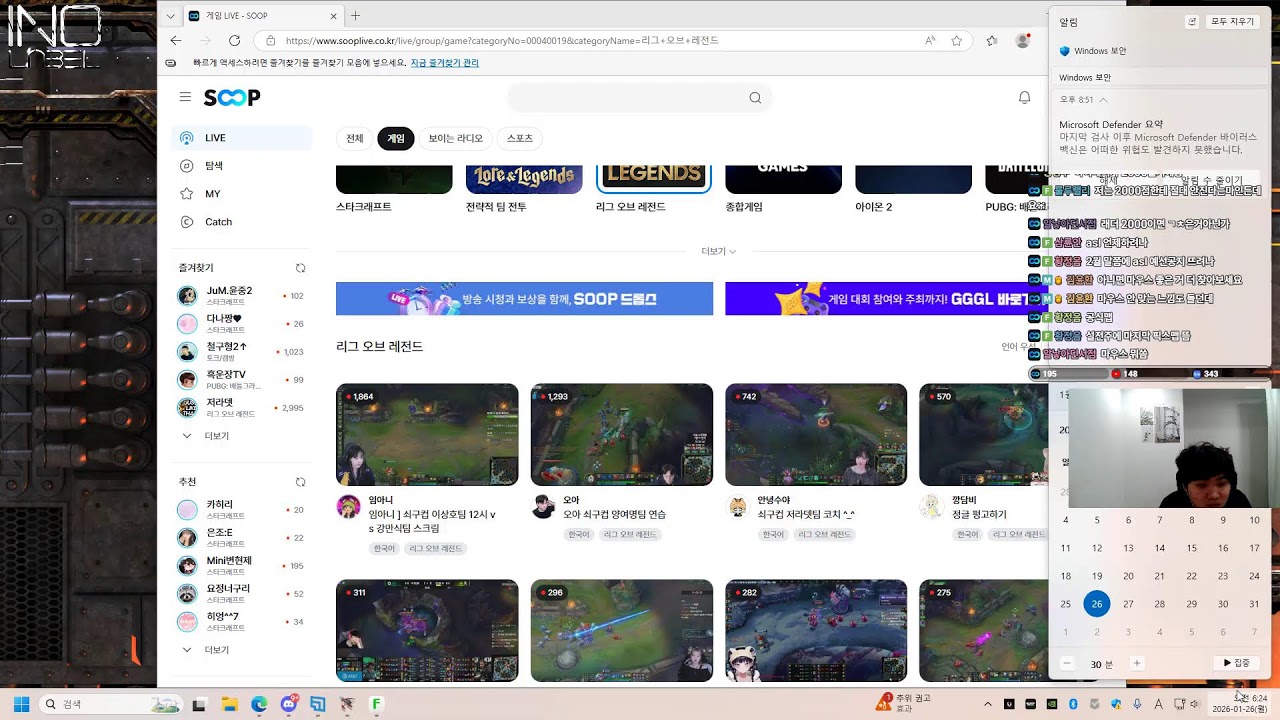Screen dimensions: 1280x720
Task: Select calendar date 27
Action: [1128, 604]
